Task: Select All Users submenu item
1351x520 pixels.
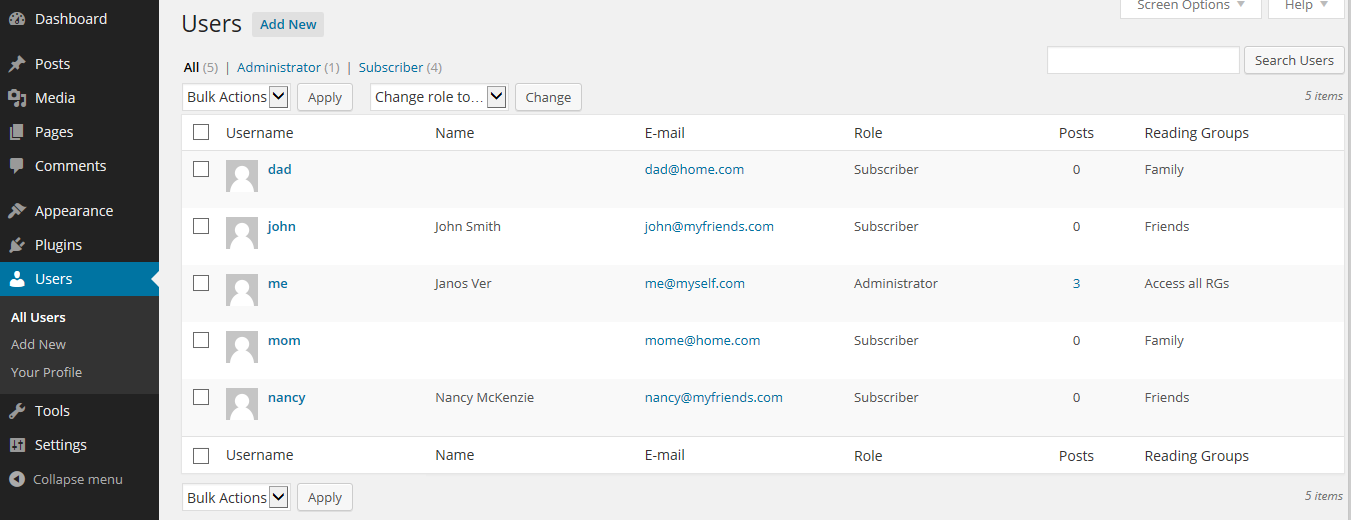Action: (38, 317)
